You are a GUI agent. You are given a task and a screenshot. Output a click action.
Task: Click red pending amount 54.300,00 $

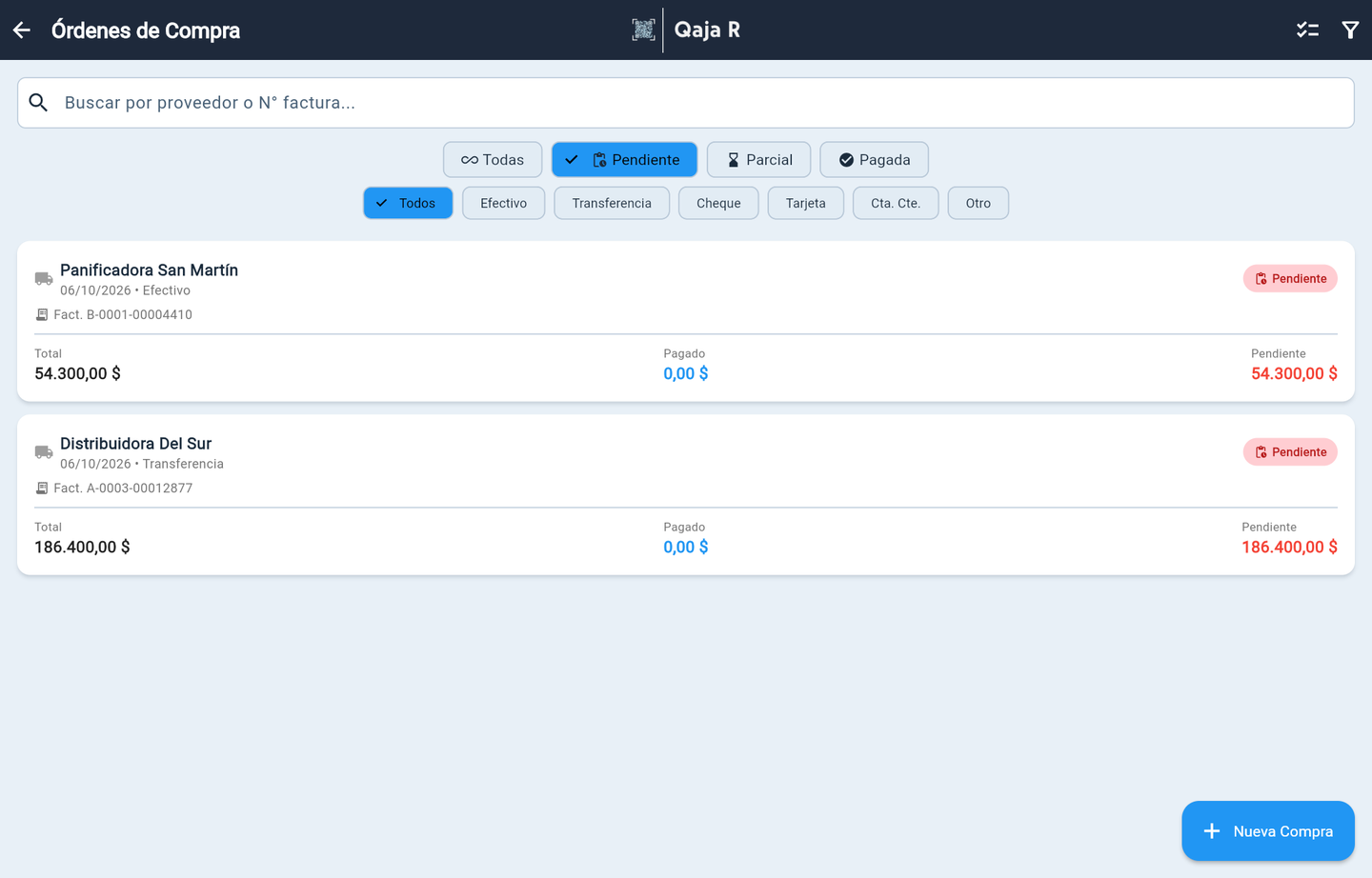tap(1294, 374)
